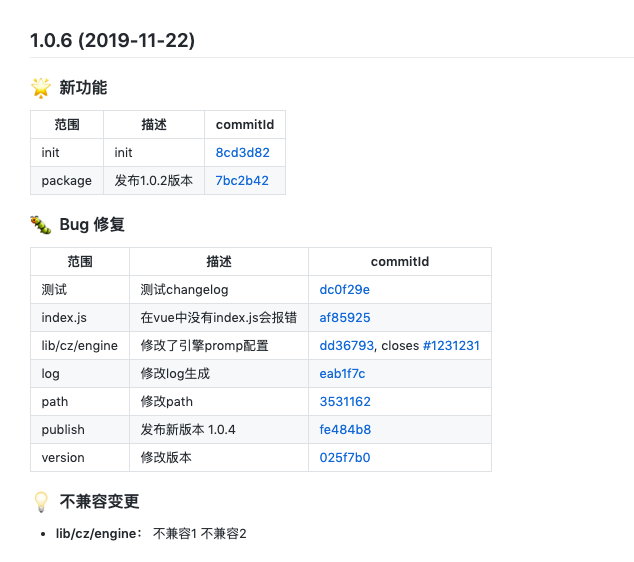
Task: Click the 1.0.6 (2019-11-22) heading
Action: coord(112,40)
